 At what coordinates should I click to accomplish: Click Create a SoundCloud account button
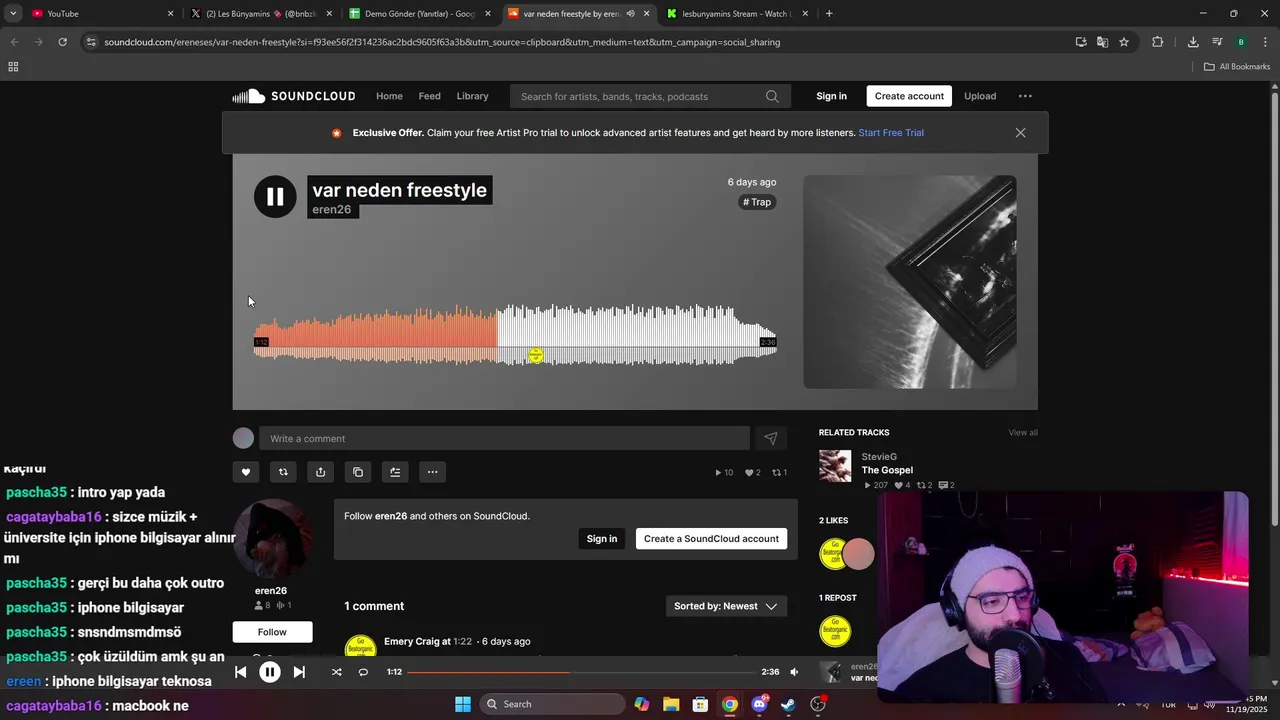click(711, 538)
